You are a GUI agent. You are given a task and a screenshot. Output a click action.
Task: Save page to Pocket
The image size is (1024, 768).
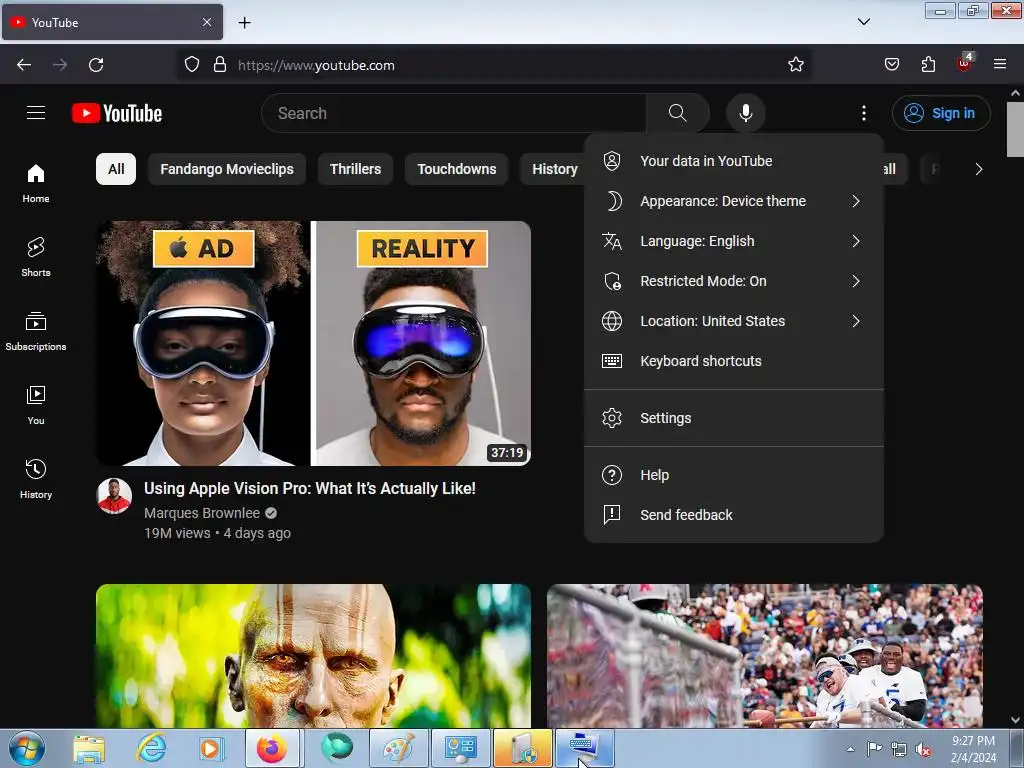tap(892, 65)
